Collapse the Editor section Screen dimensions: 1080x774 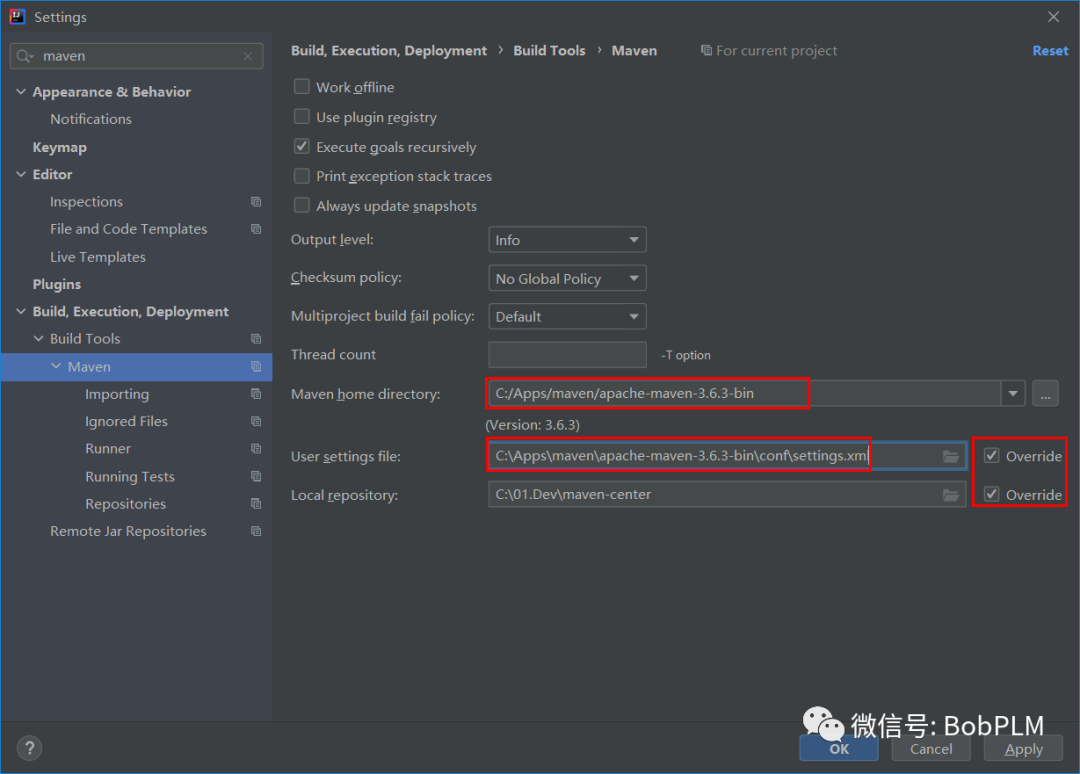coord(21,174)
